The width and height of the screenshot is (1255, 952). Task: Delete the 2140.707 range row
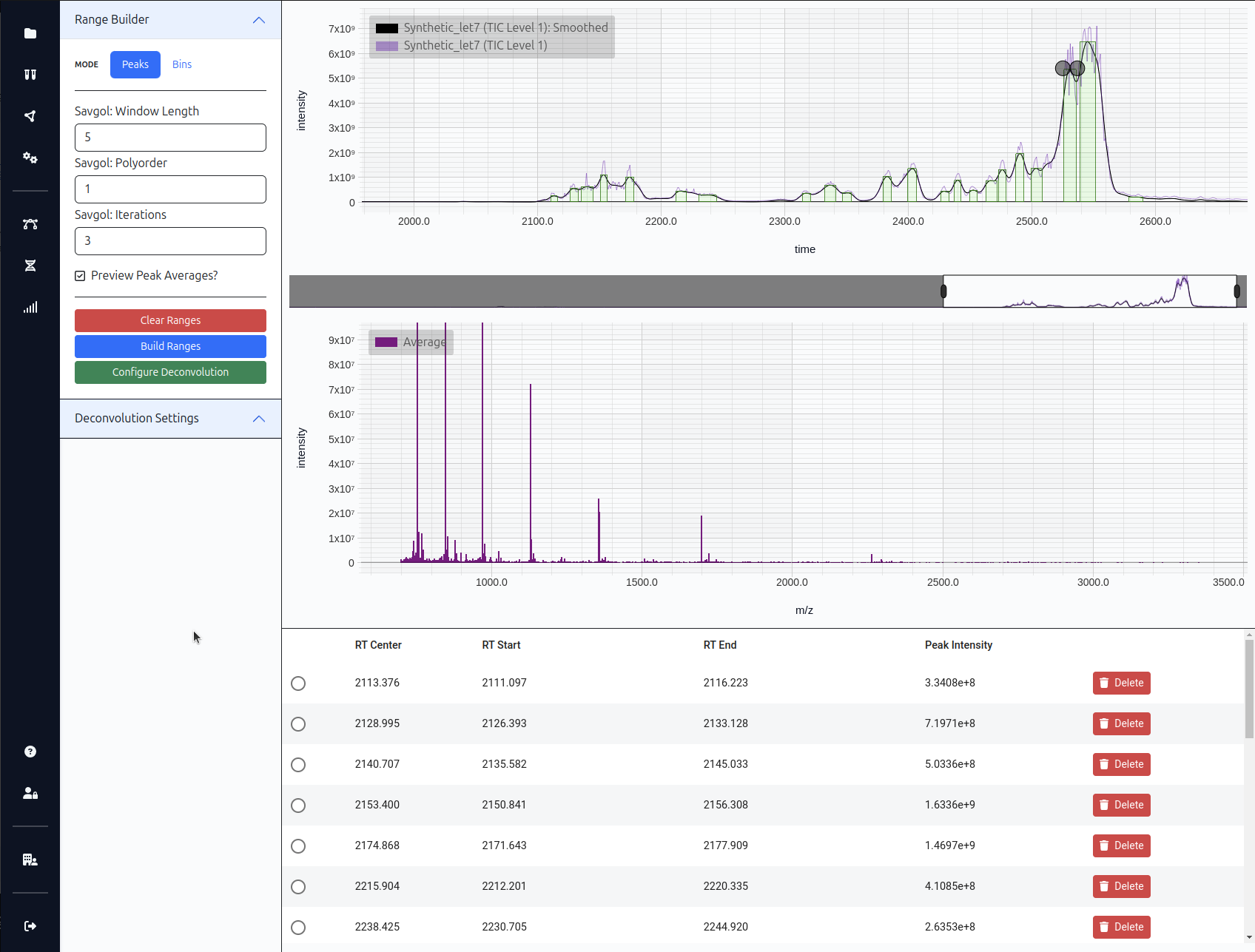(1121, 764)
